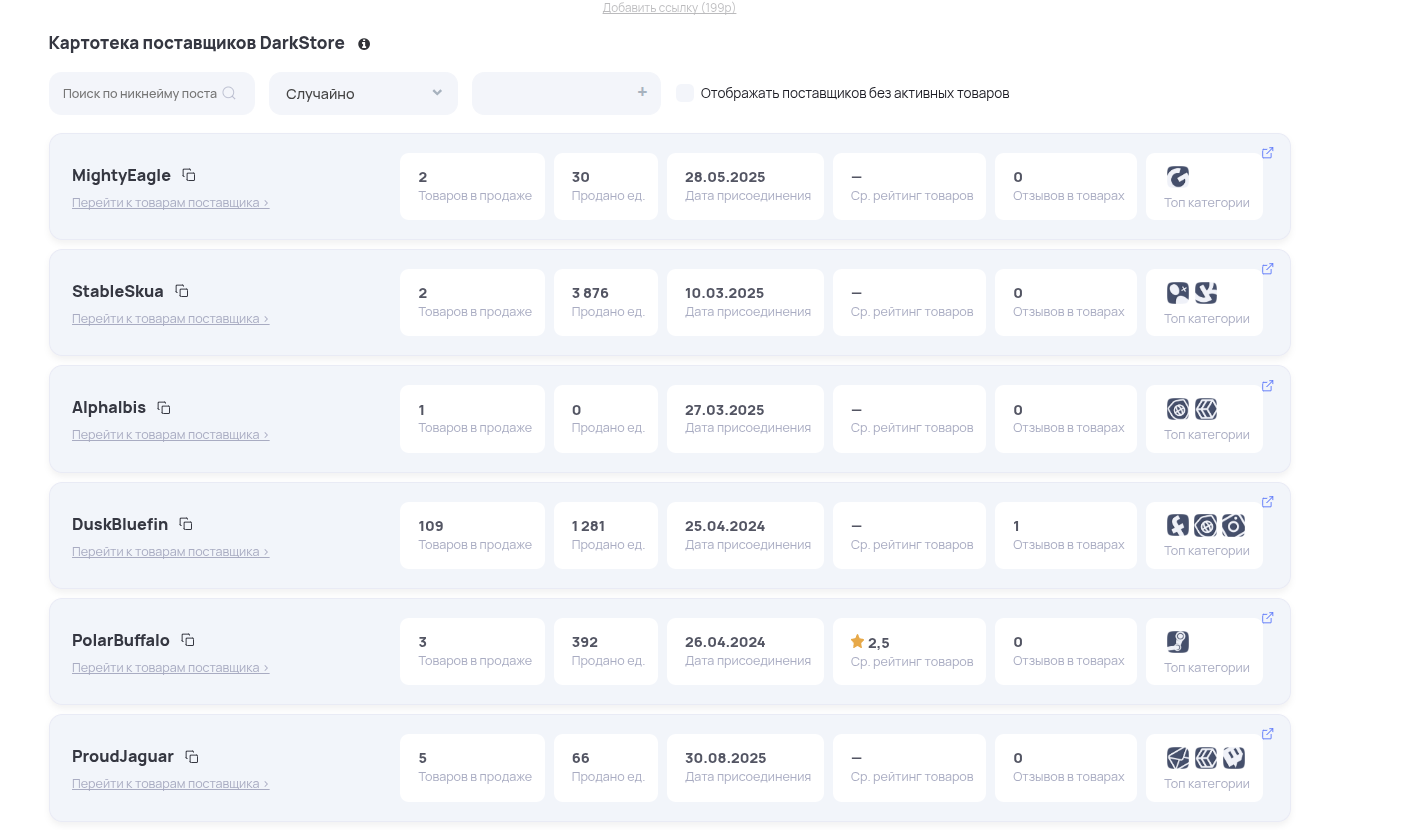Click the chevrons category icon for ProudJaguar
1406x830 pixels.
[x=1206, y=758]
